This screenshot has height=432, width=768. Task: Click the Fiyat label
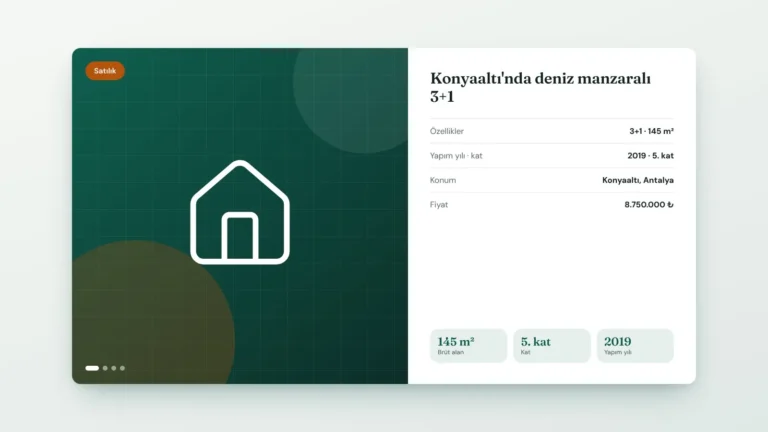click(439, 205)
